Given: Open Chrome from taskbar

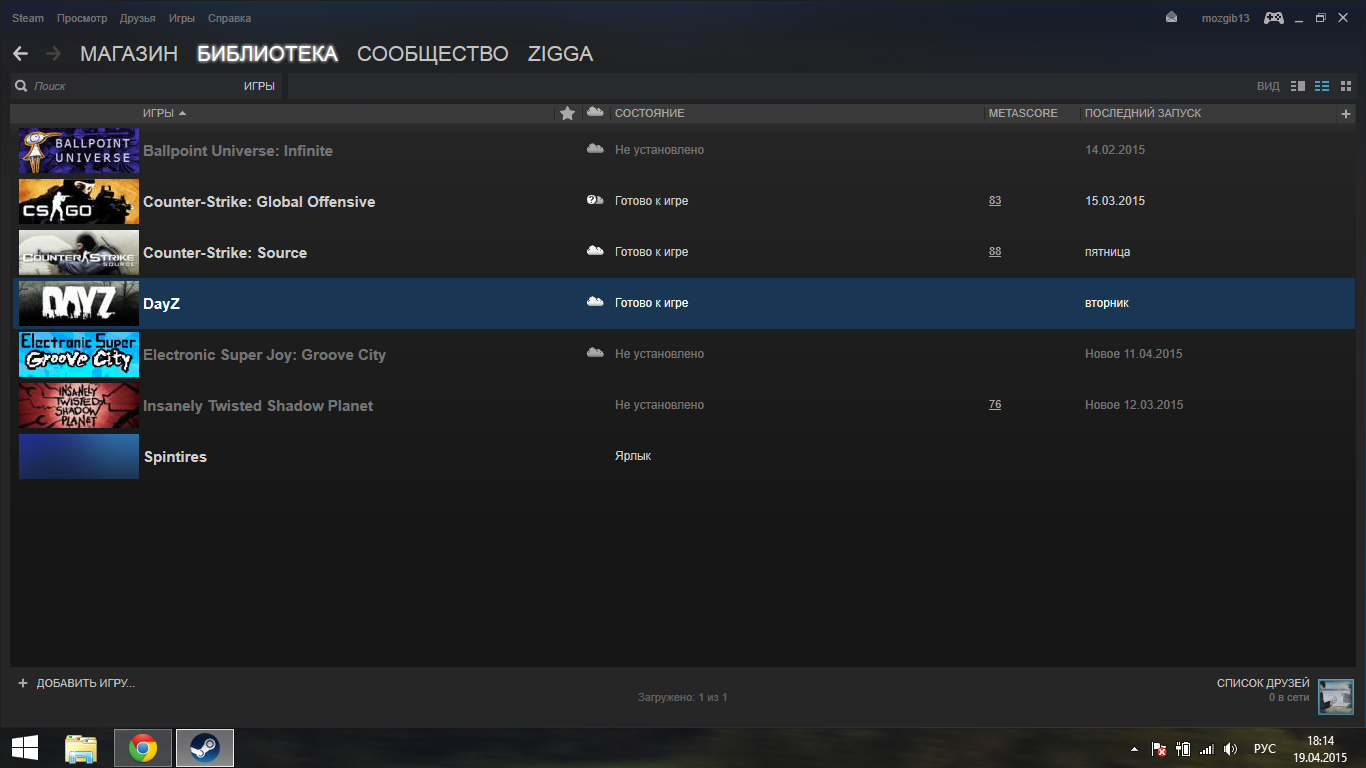Looking at the screenshot, I should [143, 748].
